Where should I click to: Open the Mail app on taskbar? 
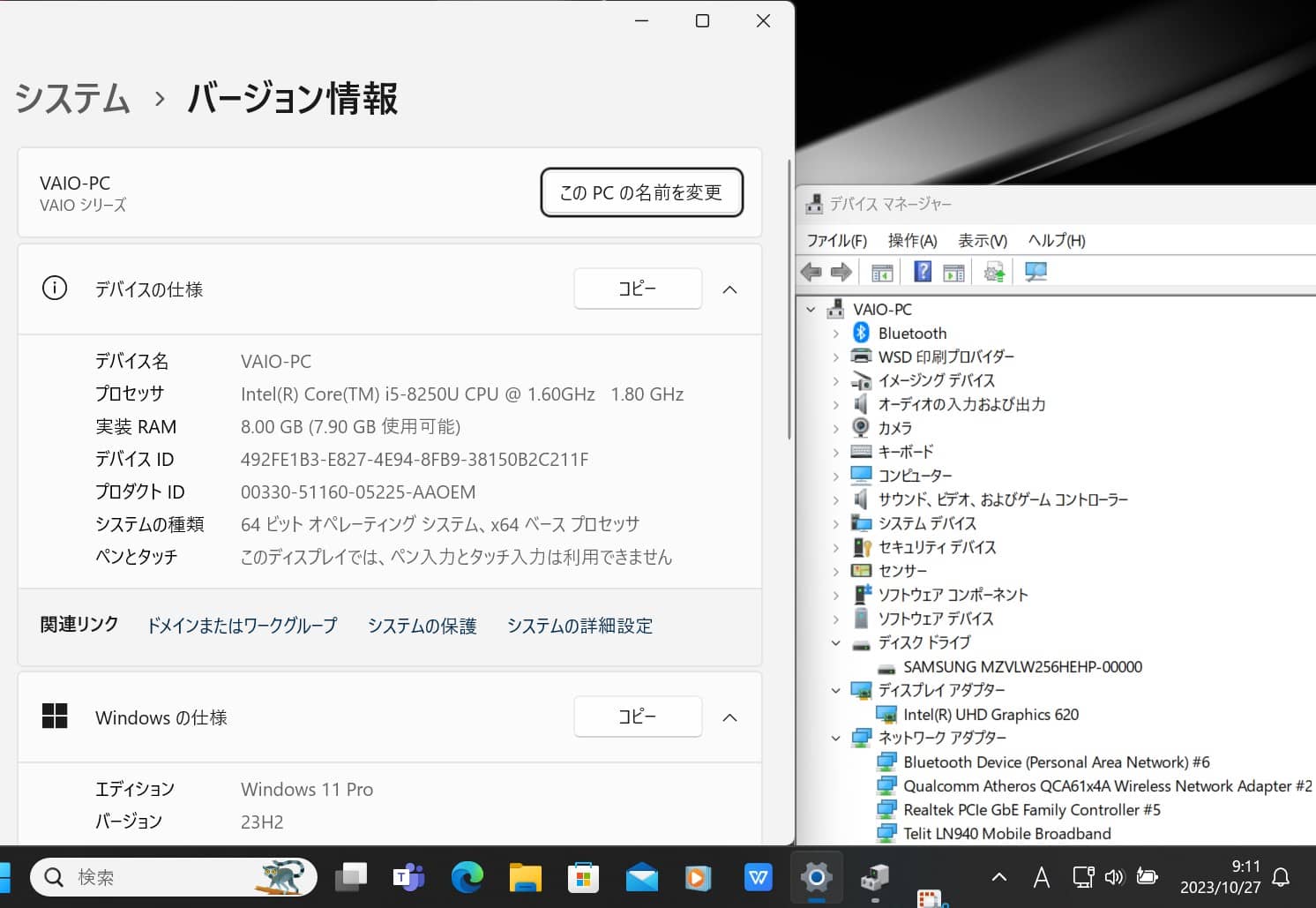[642, 877]
